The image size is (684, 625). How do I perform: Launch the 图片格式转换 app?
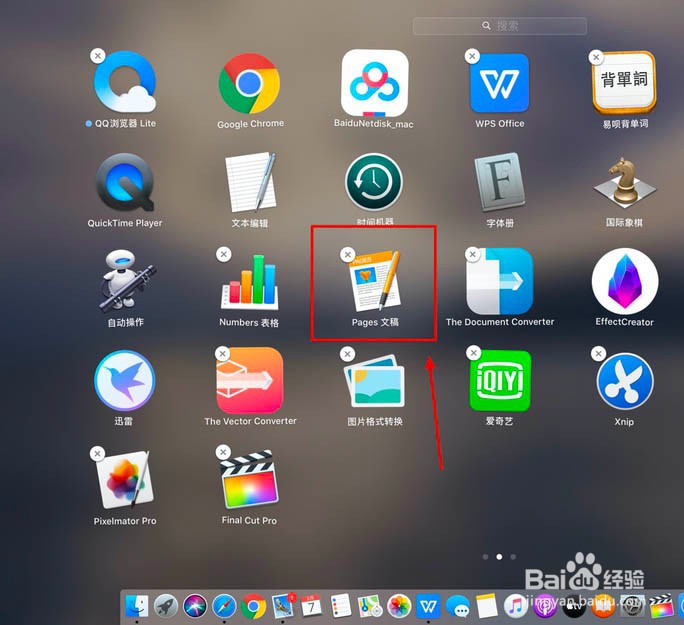tap(375, 381)
